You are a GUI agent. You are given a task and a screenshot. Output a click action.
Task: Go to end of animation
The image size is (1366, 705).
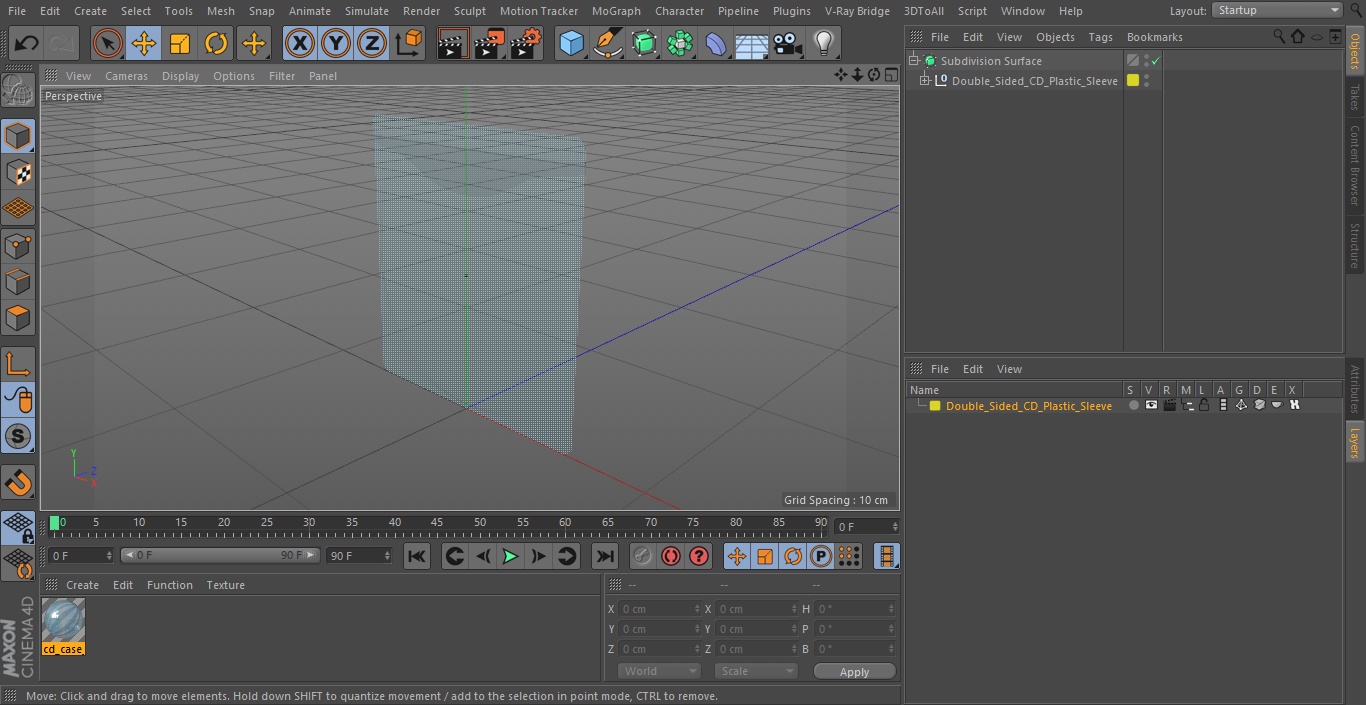coord(605,556)
